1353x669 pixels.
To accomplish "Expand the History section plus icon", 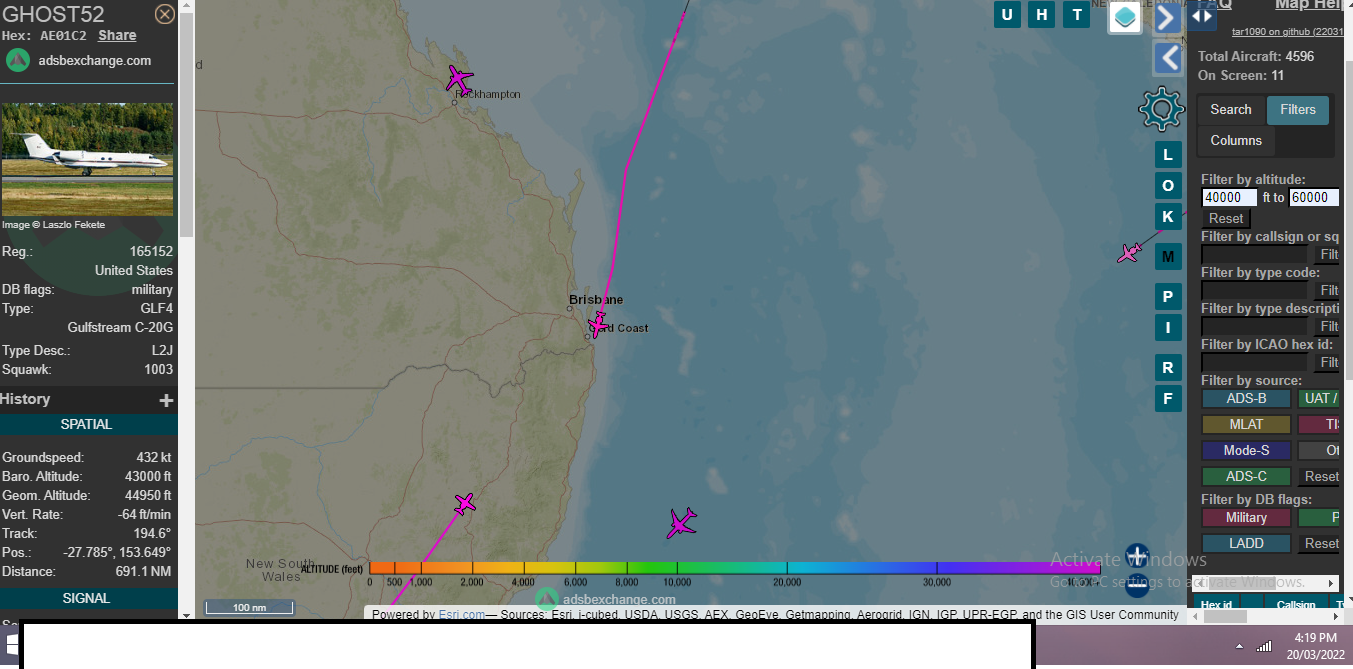I will click(166, 400).
